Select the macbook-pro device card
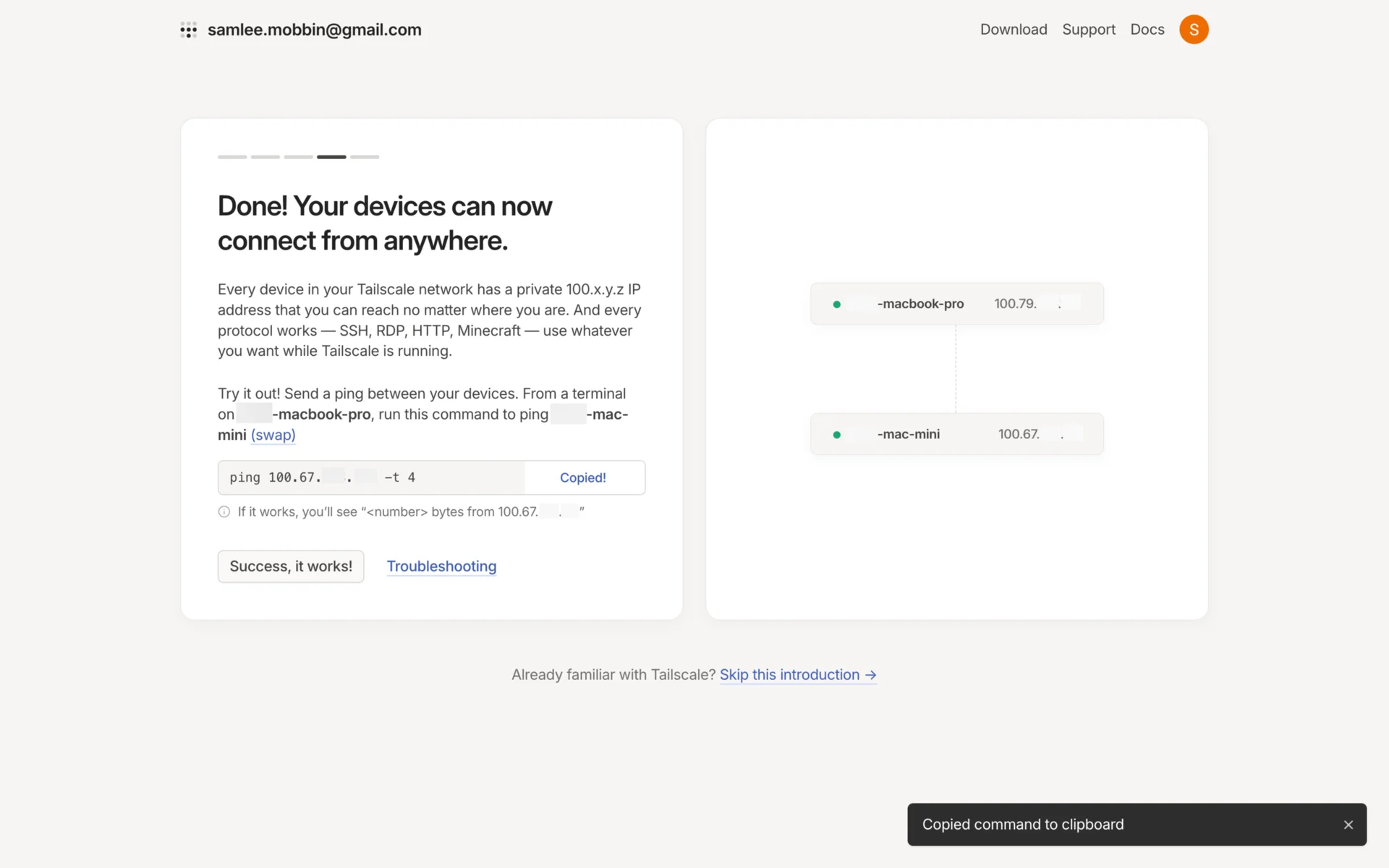The height and width of the screenshot is (868, 1389). point(956,304)
